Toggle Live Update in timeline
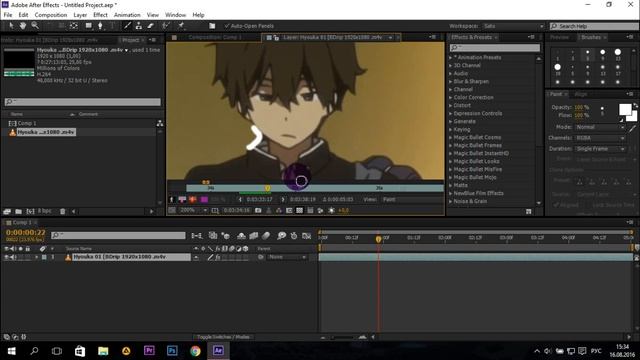This screenshot has height=360, width=640. click(213, 236)
